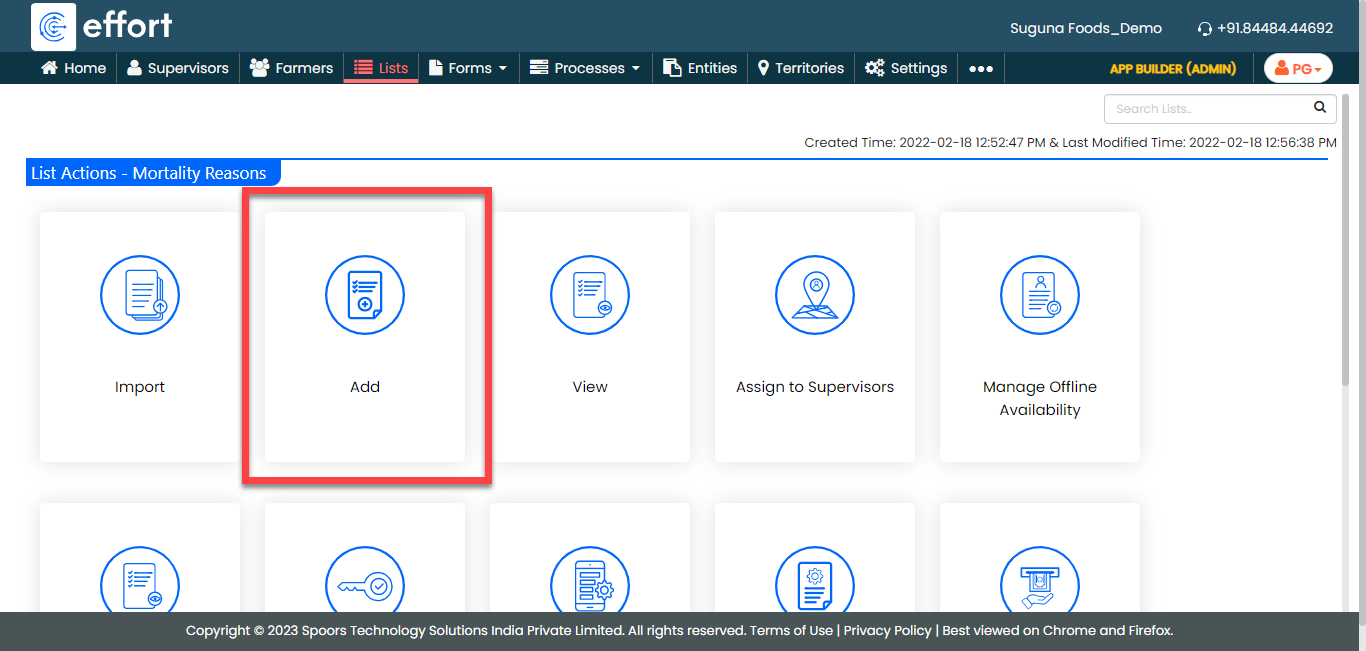This screenshot has width=1366, height=651.
Task: Open the Assign to Supervisors map icon
Action: (815, 294)
